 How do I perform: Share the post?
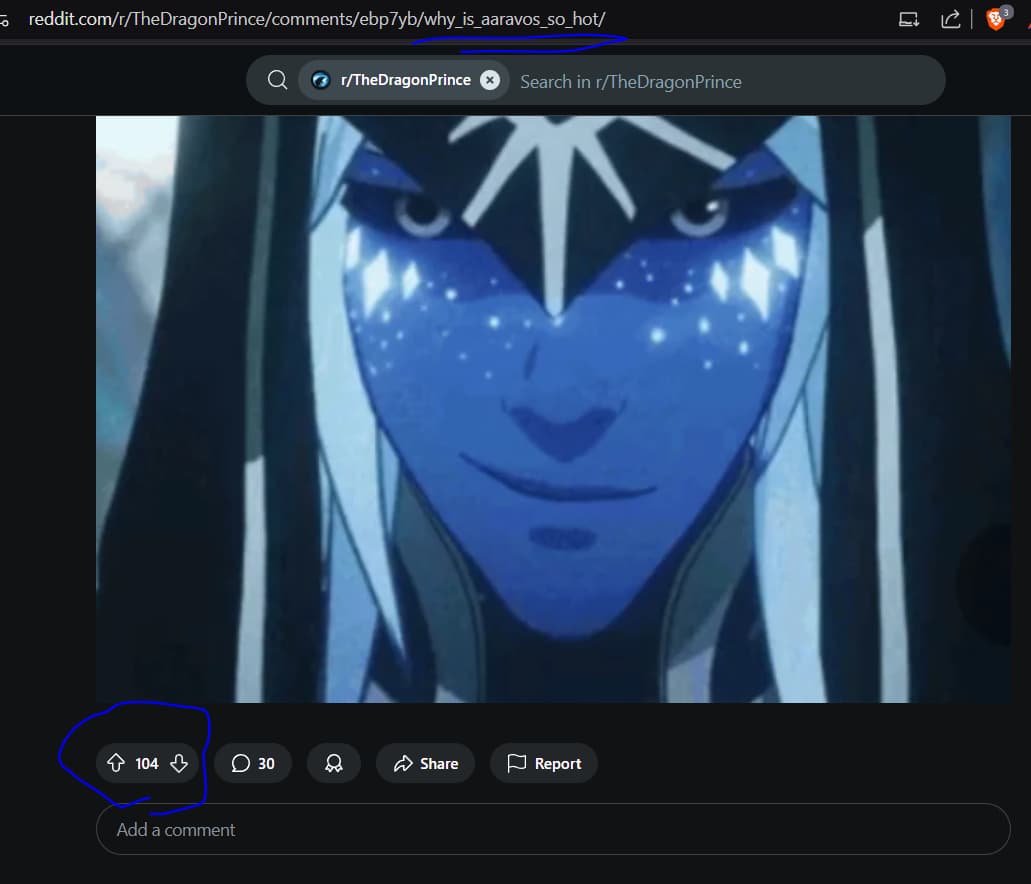click(x=425, y=763)
